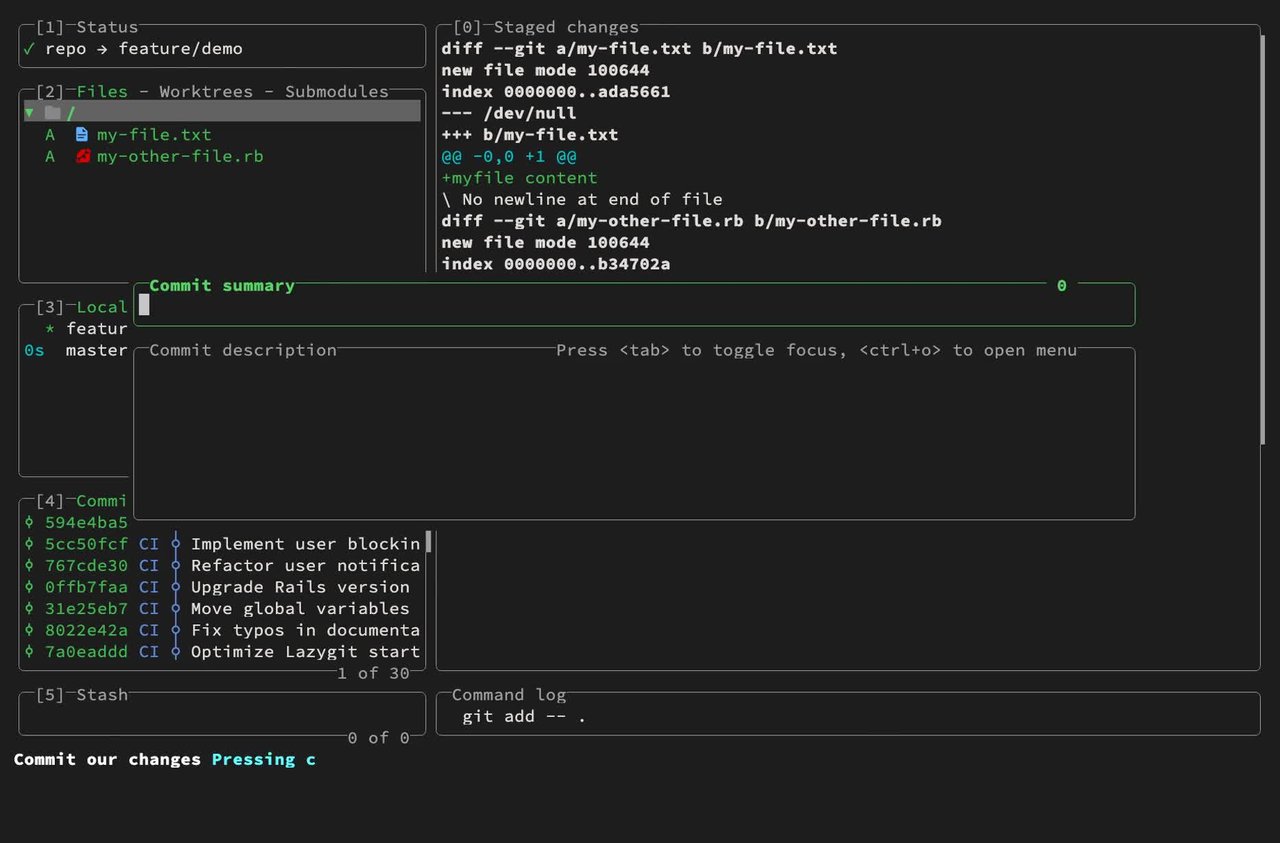Switch to the Submodules tab
This screenshot has height=843, width=1280.
[x=337, y=91]
